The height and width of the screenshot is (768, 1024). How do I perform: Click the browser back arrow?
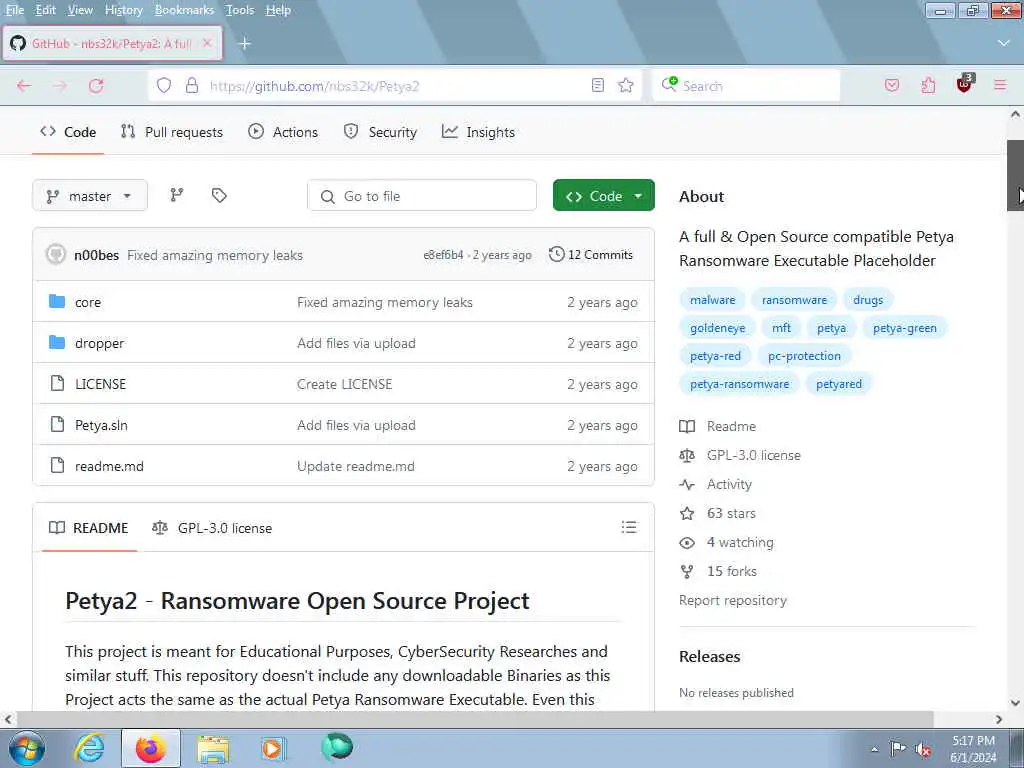click(24, 86)
